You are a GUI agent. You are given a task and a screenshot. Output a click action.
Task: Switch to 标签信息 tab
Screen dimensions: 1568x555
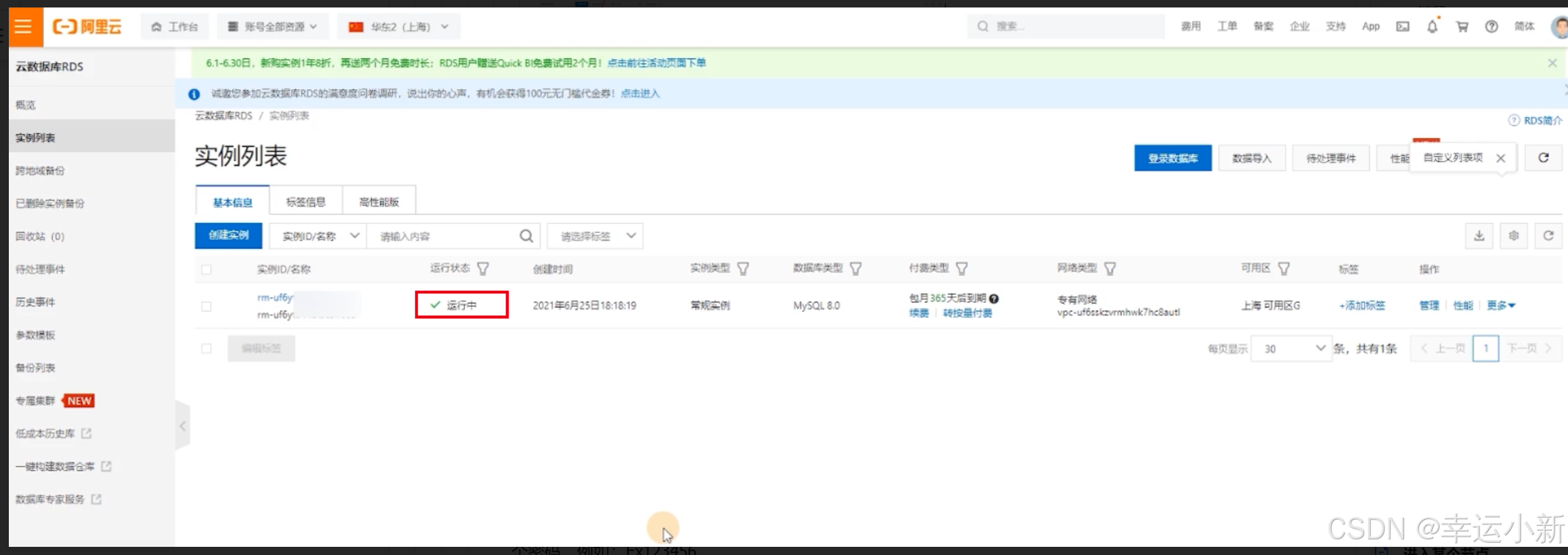coord(306,202)
